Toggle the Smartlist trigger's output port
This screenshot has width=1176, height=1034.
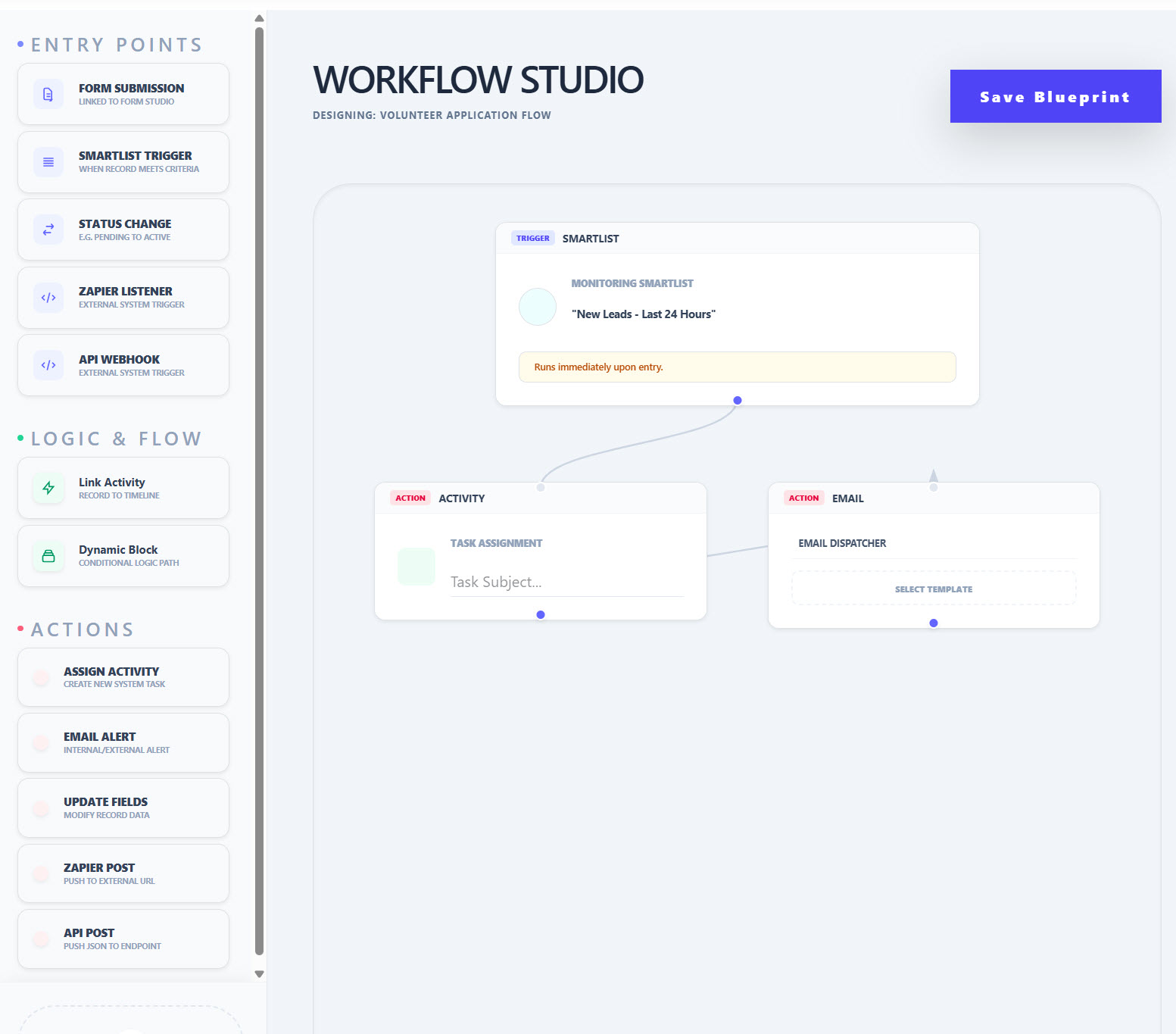click(736, 400)
